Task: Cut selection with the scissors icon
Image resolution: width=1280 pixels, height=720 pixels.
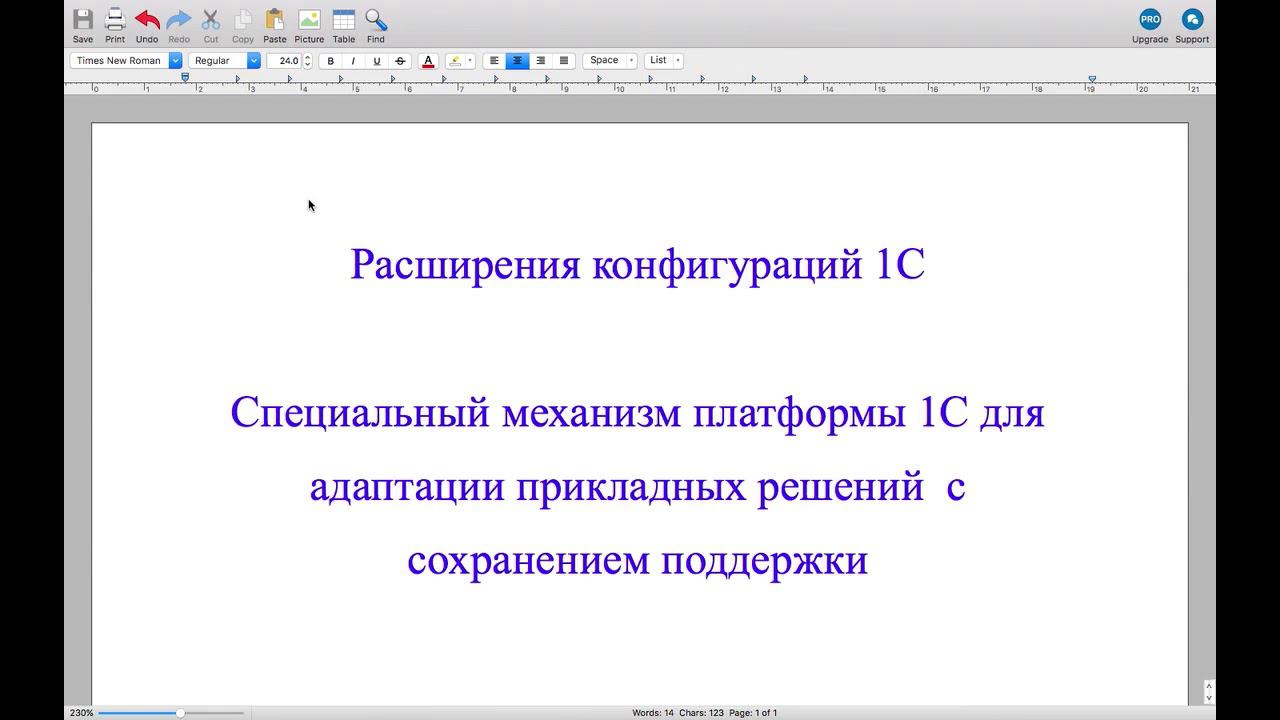Action: (x=211, y=20)
